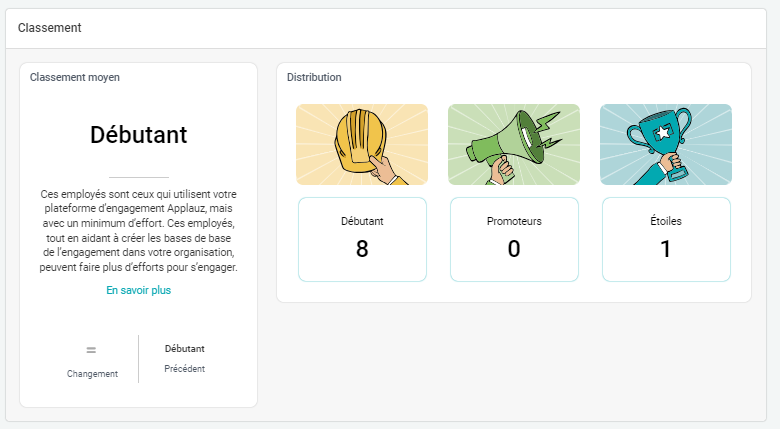Select the Débutant count card
Viewport: 780px width, 429px height.
click(362, 239)
